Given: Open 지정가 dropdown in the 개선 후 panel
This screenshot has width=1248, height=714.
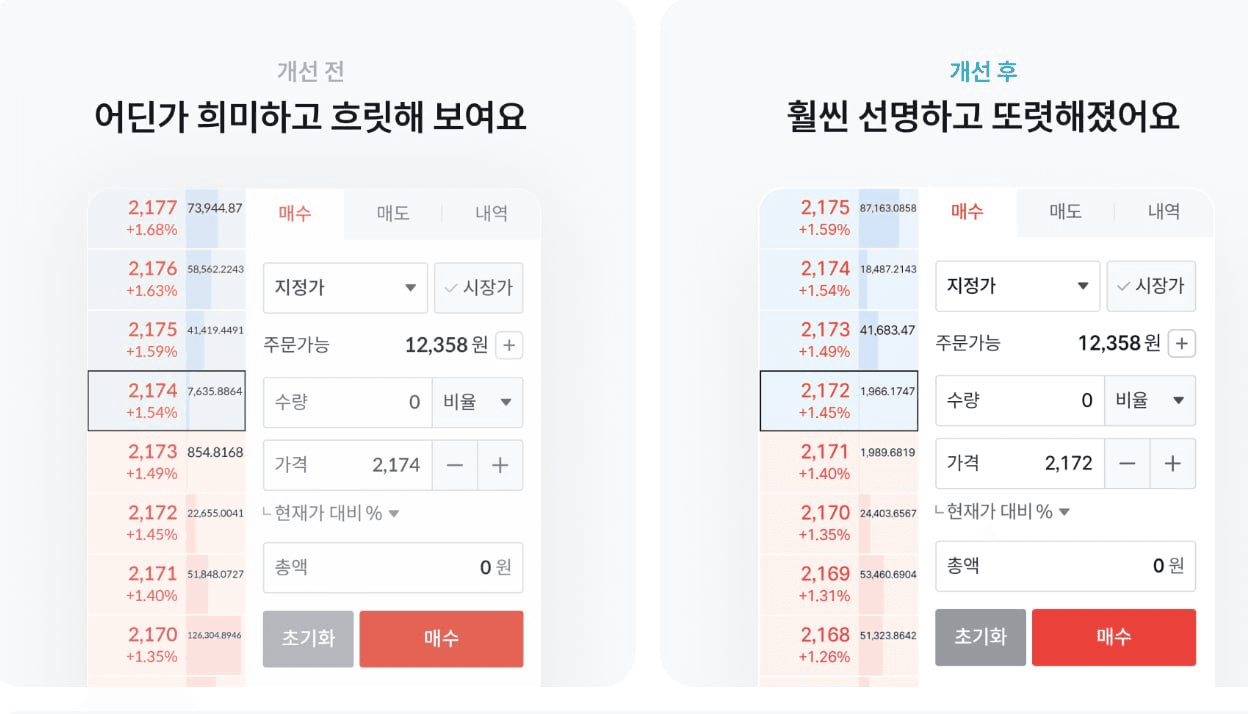Looking at the screenshot, I should pos(1017,286).
